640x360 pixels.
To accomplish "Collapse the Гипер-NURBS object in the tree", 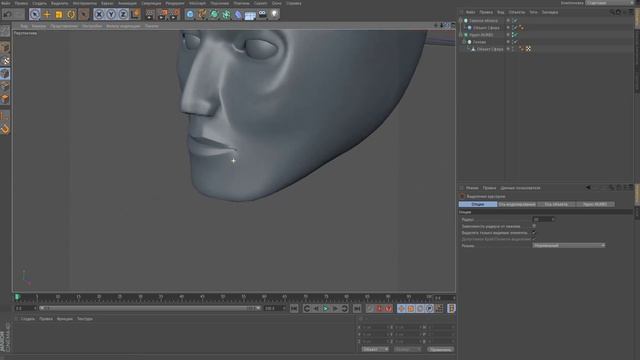I will point(461,35).
